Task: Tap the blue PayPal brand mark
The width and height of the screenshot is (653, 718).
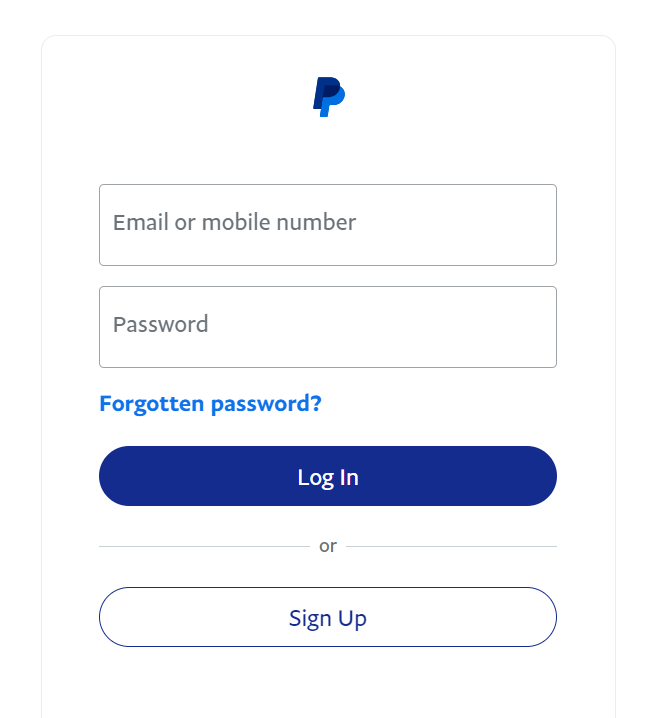Action: [x=328, y=97]
